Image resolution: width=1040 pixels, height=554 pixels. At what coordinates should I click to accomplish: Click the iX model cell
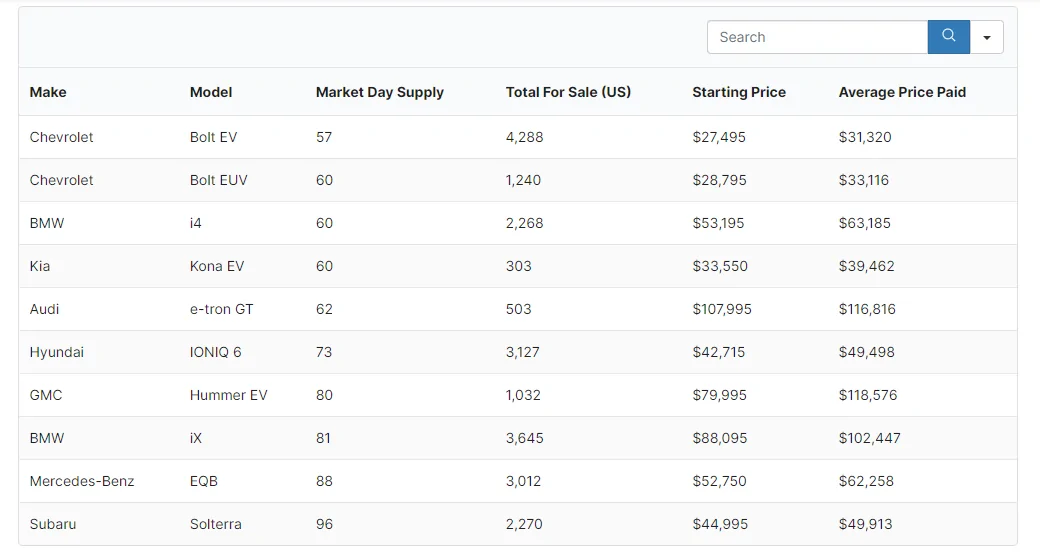[x=196, y=439]
